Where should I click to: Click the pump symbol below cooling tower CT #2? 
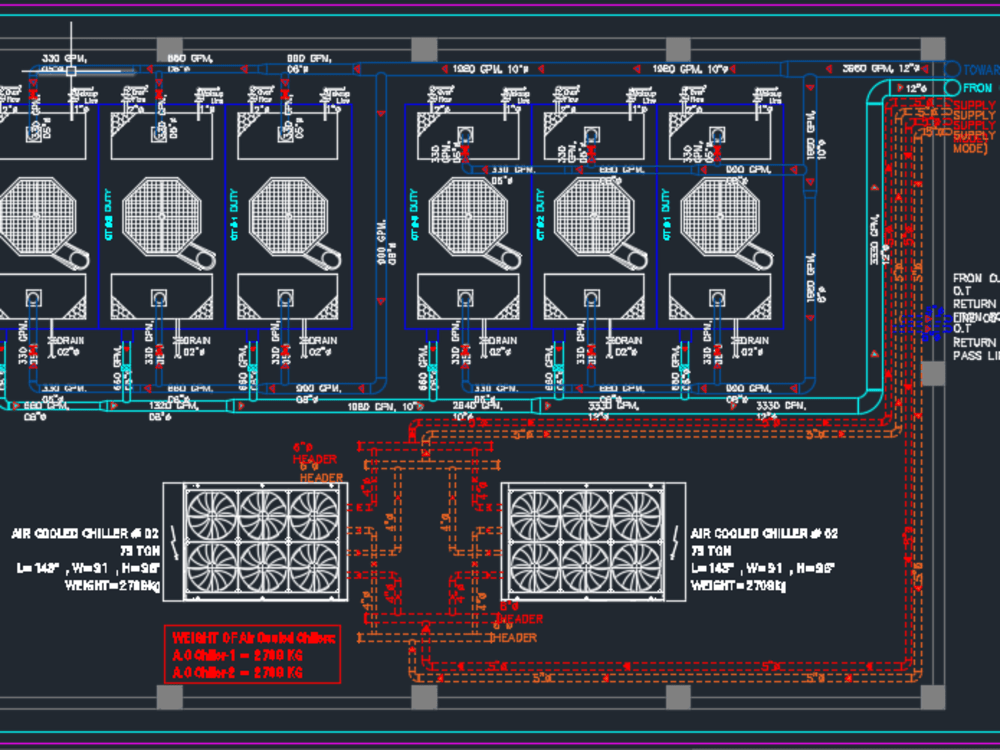(593, 297)
